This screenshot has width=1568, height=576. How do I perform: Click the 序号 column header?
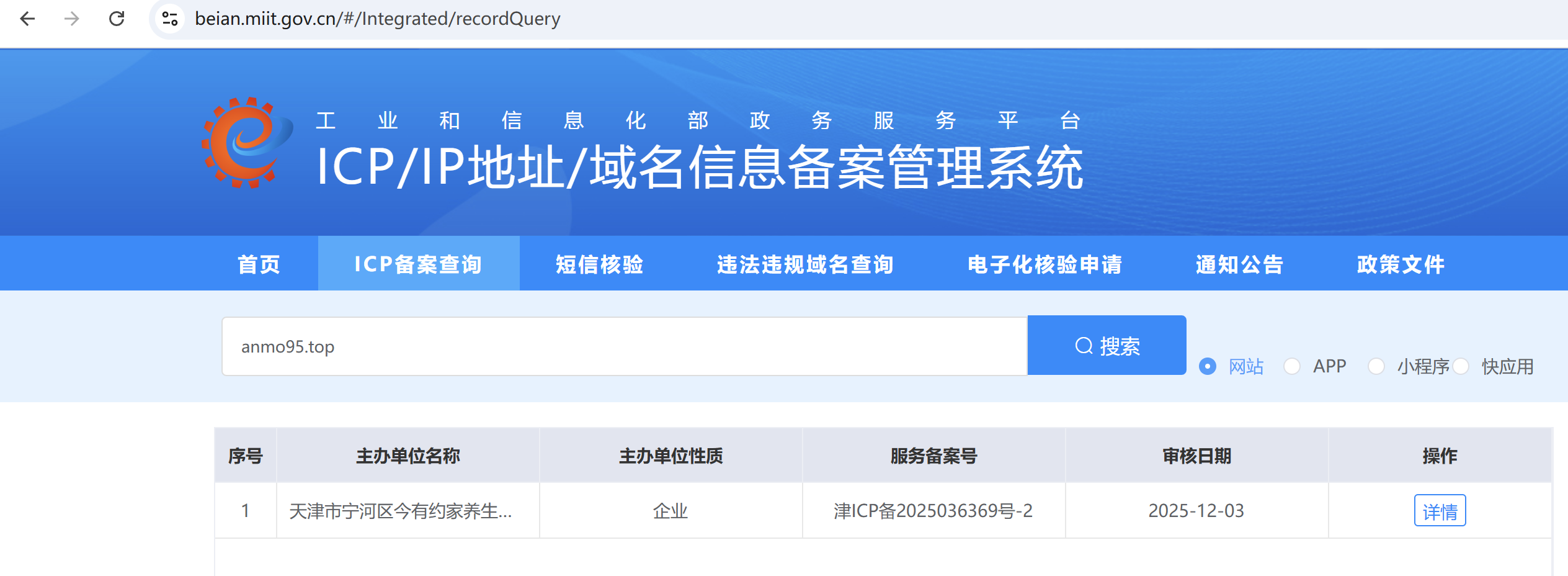coord(246,456)
